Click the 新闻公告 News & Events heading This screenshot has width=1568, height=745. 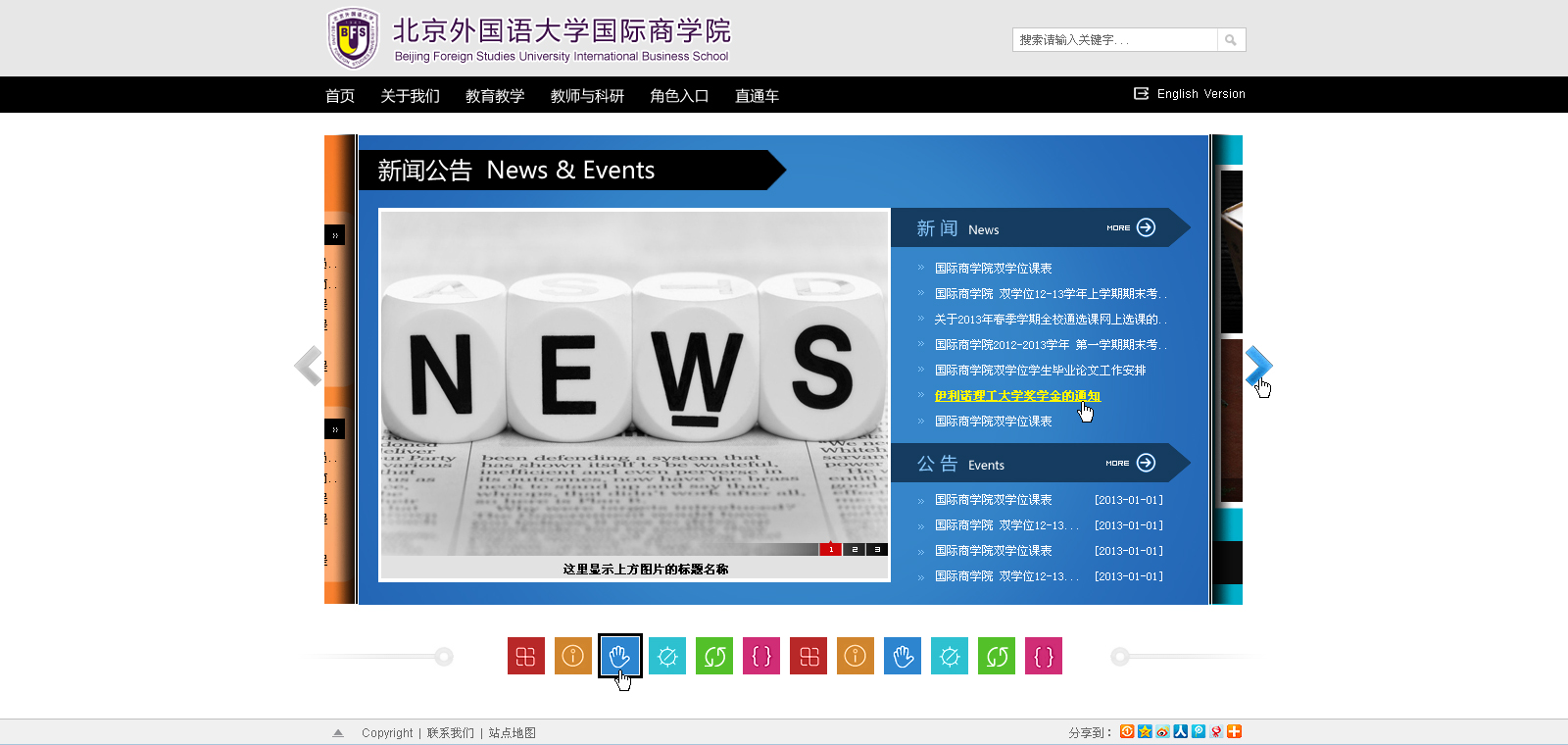[516, 171]
